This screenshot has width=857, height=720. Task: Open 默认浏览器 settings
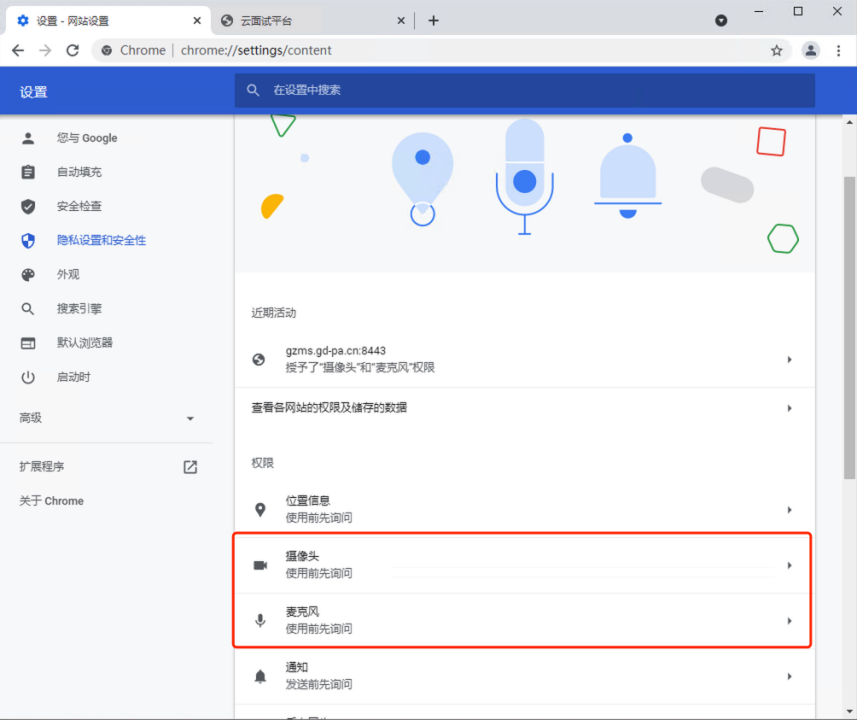point(85,343)
